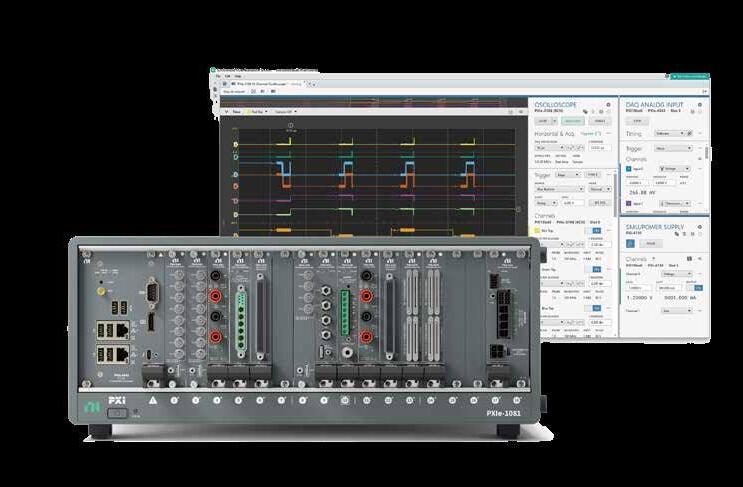Click the grid icon in SMU Channels section
This screenshot has width=743, height=487.
[x=689, y=259]
